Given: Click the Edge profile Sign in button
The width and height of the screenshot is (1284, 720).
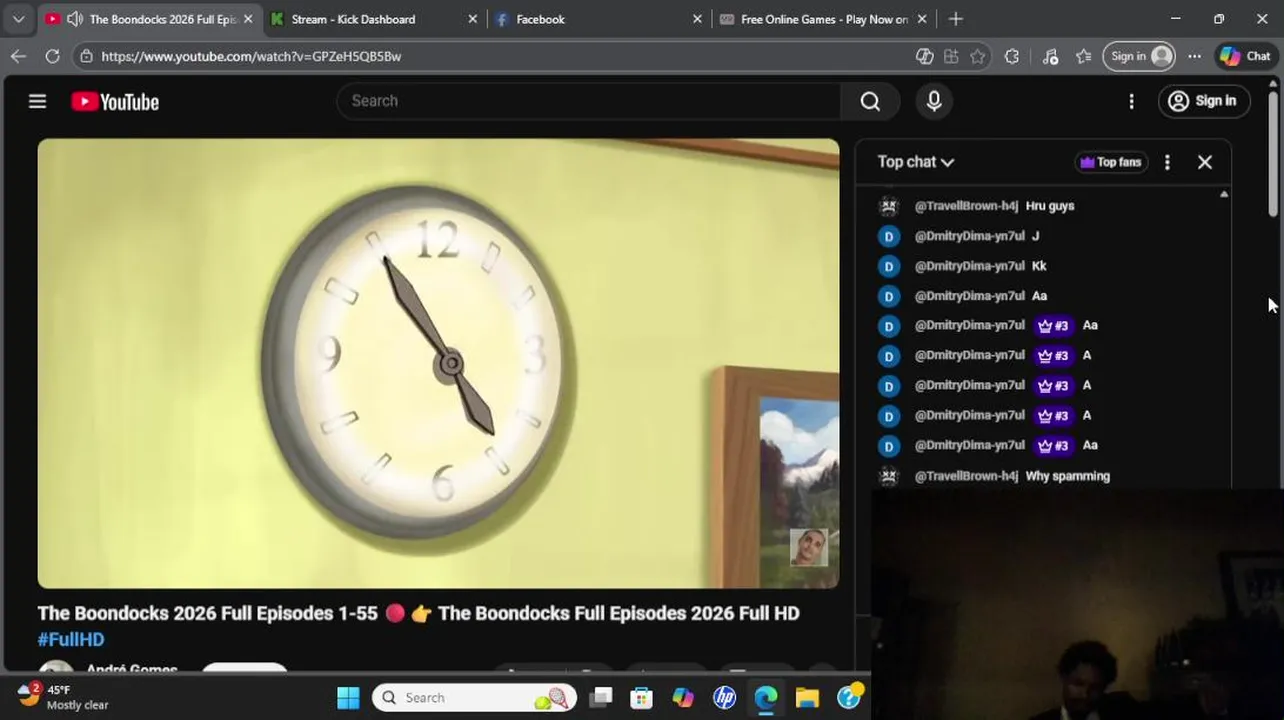Looking at the screenshot, I should tap(1139, 56).
